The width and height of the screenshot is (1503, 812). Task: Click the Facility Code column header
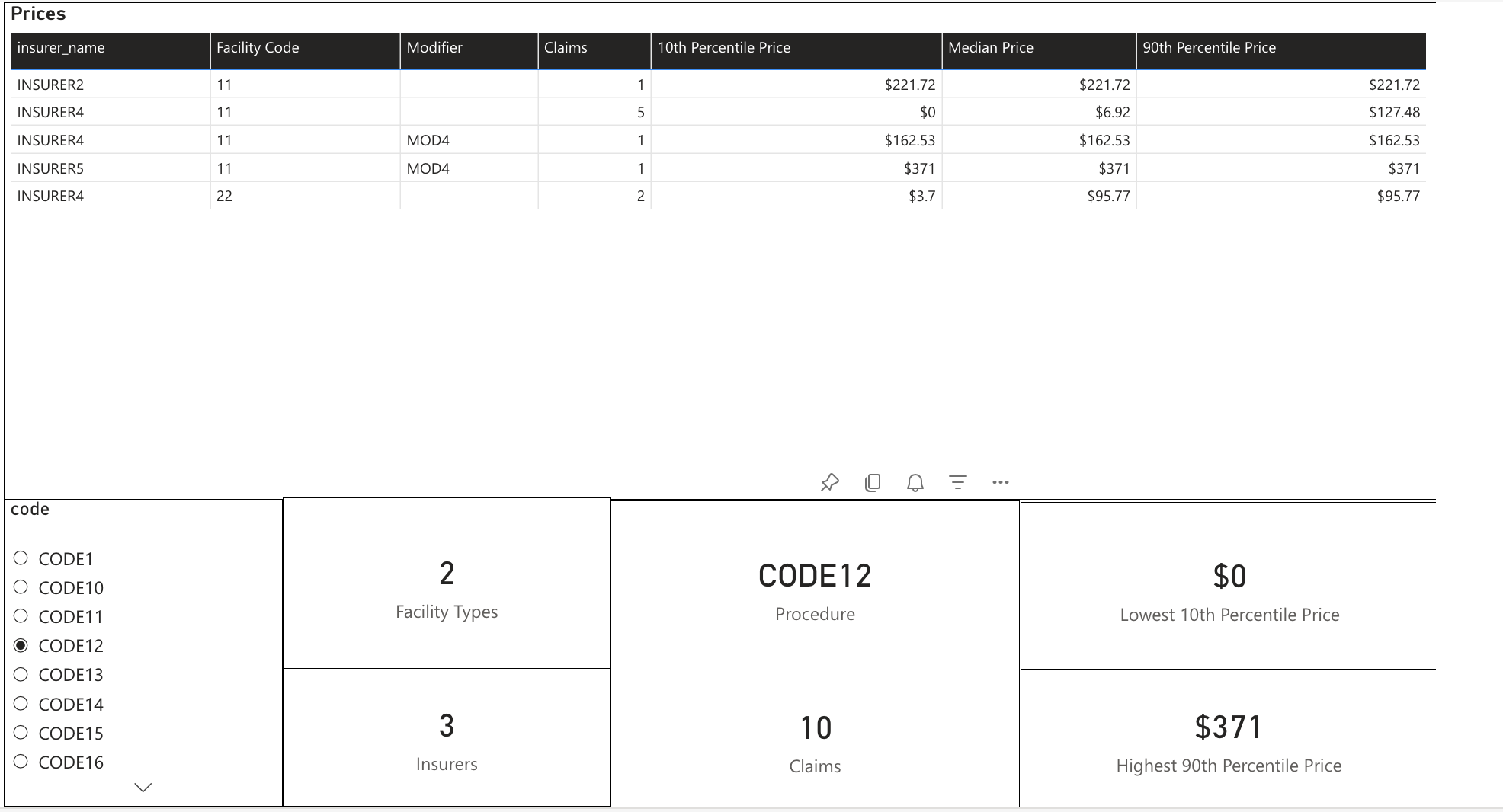point(258,48)
